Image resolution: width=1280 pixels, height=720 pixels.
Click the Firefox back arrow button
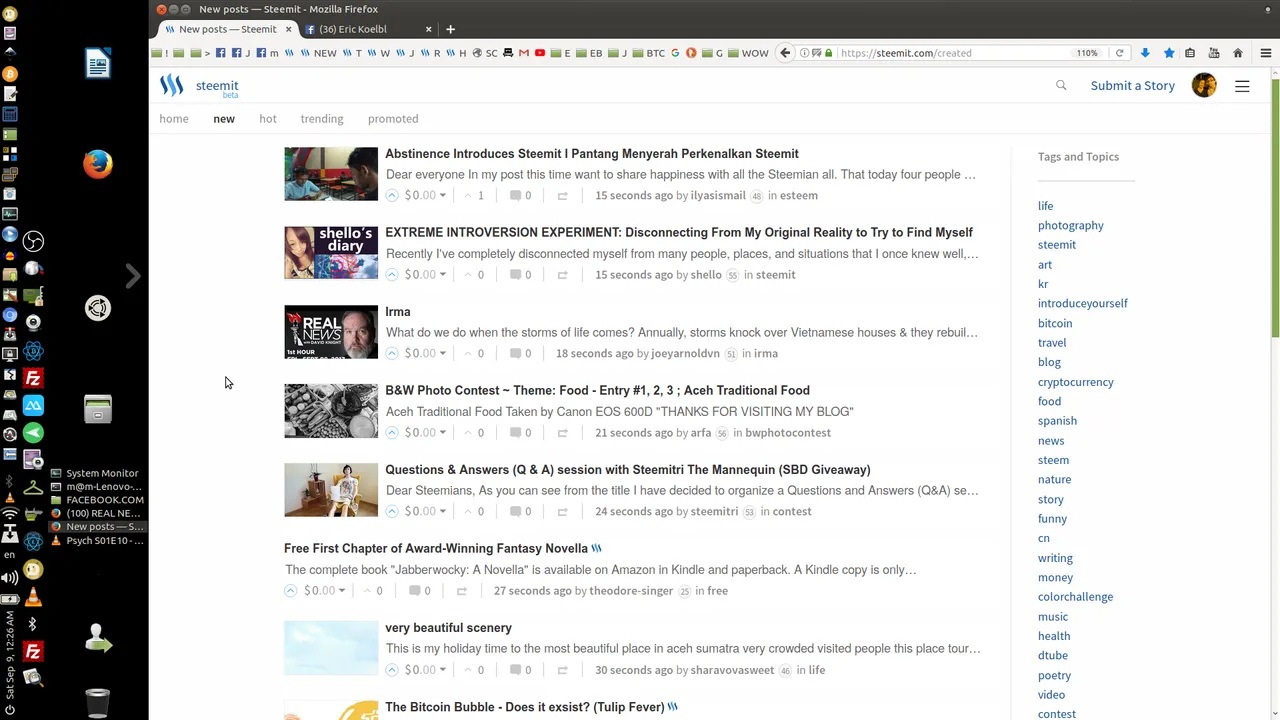click(785, 53)
